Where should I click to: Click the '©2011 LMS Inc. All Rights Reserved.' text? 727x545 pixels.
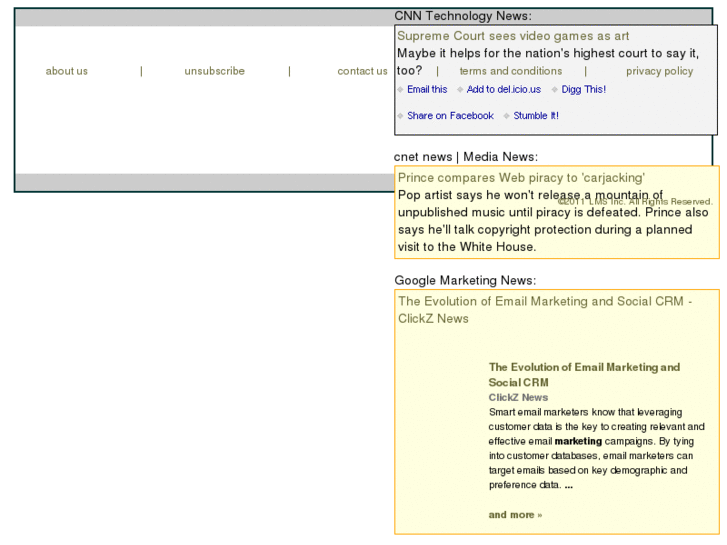635,201
